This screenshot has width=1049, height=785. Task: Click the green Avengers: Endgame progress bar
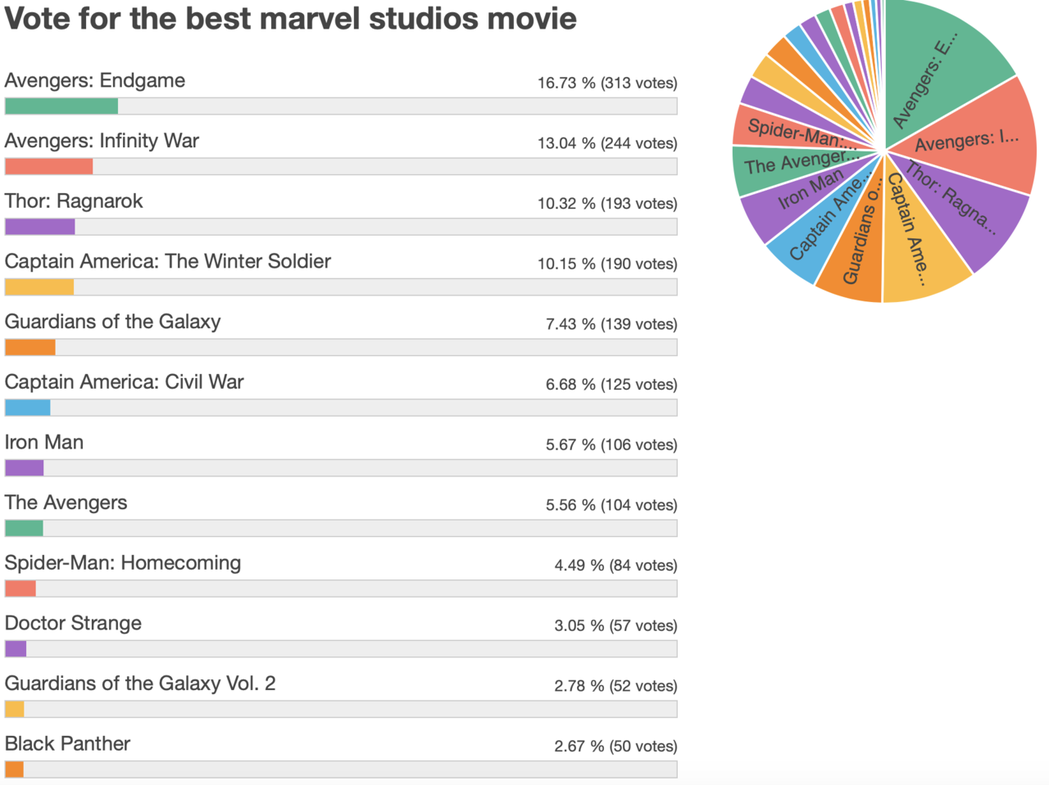(x=61, y=107)
